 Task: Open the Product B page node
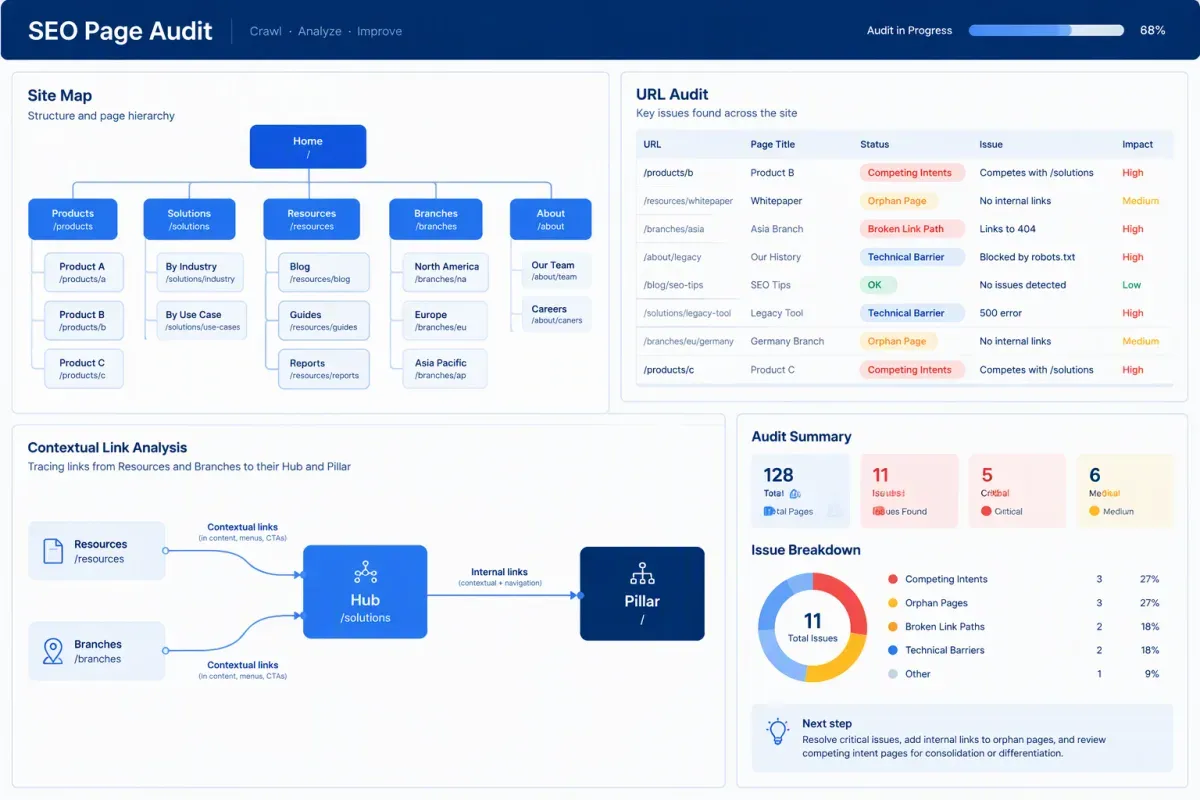click(83, 320)
